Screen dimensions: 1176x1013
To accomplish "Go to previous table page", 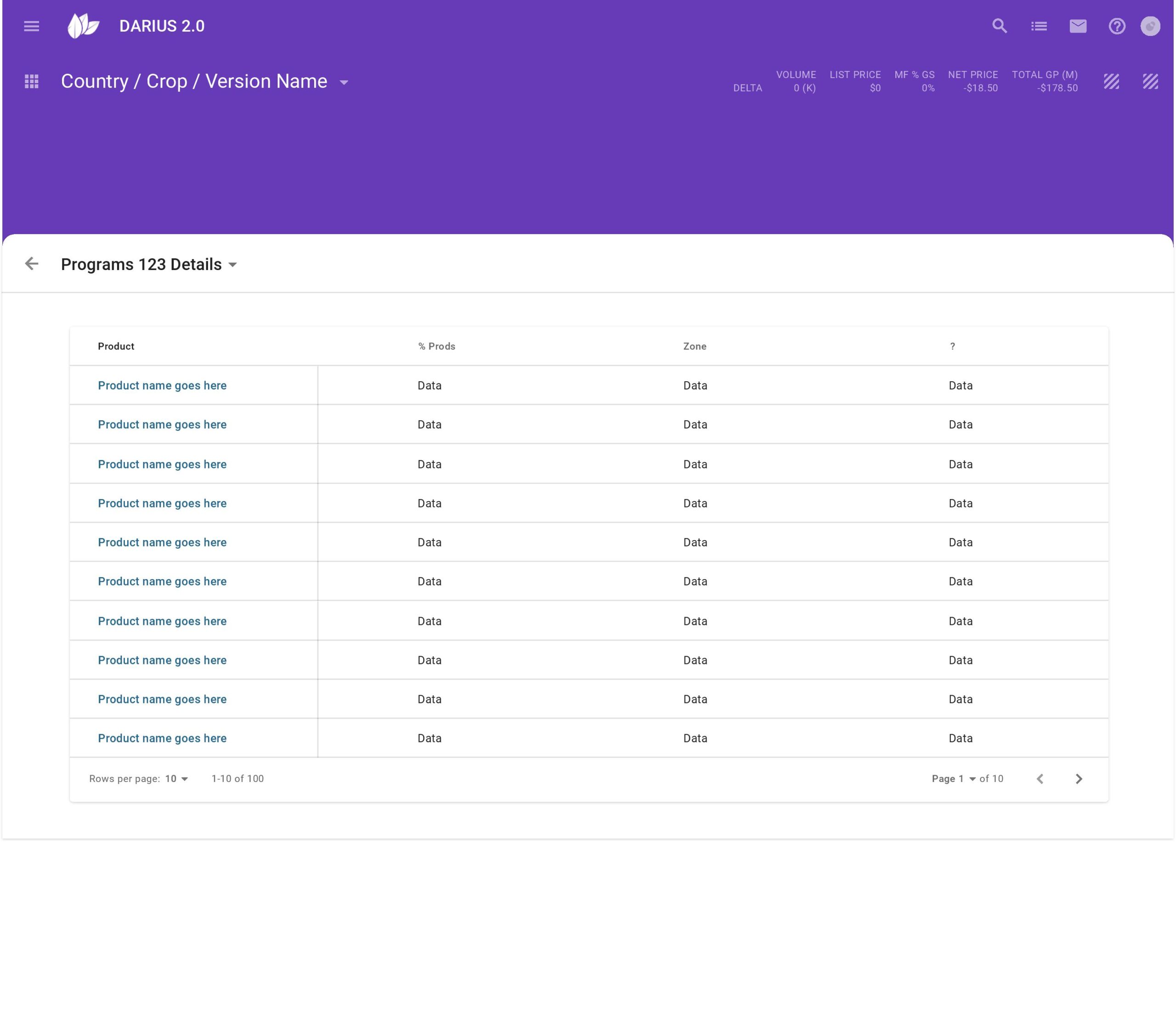I will click(x=1040, y=779).
